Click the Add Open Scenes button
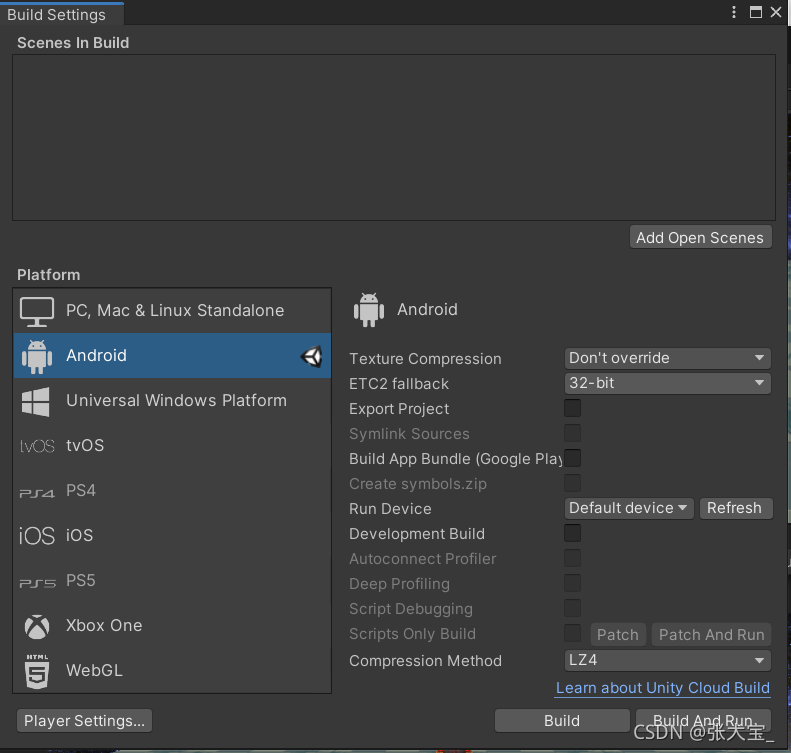Image resolution: width=791 pixels, height=753 pixels. (700, 238)
